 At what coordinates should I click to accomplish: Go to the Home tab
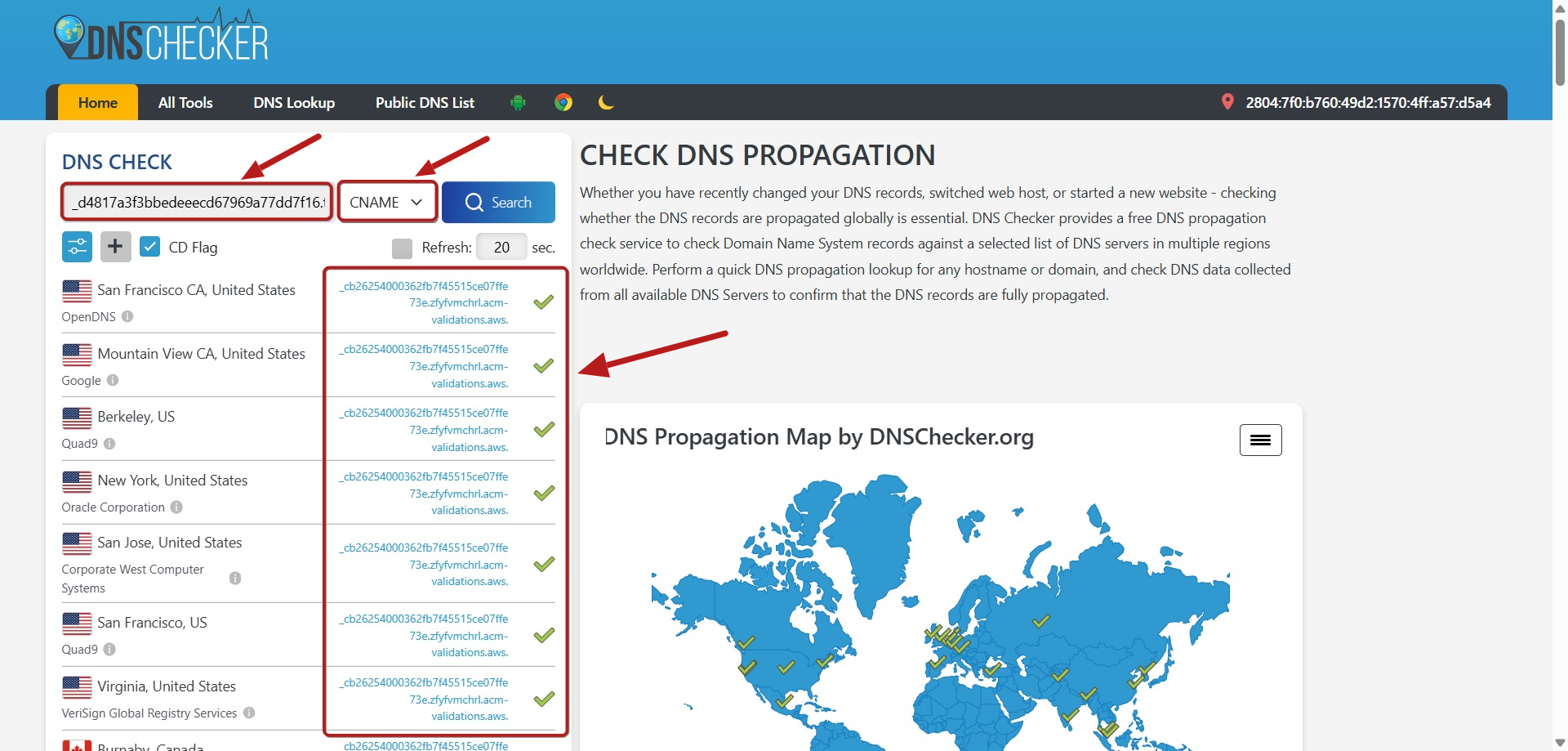(98, 102)
